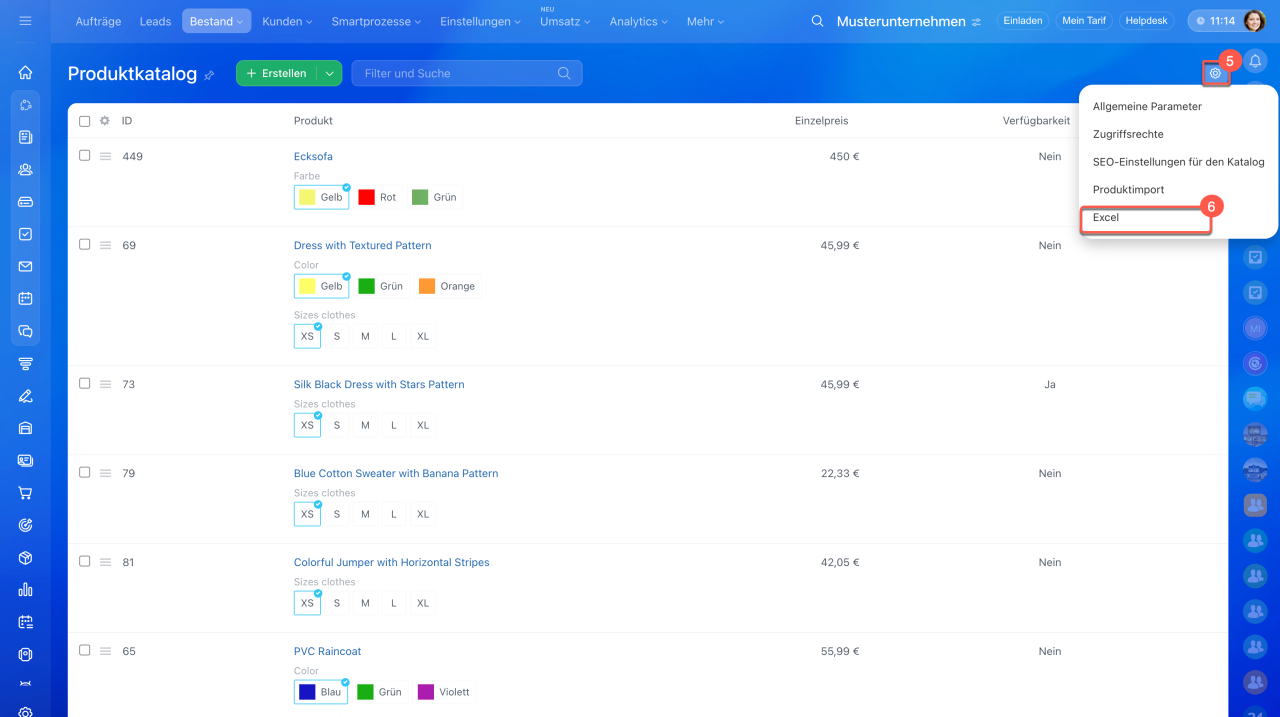The image size is (1280, 717).
Task: Open the grid column settings gear in the header
Action: [105, 121]
